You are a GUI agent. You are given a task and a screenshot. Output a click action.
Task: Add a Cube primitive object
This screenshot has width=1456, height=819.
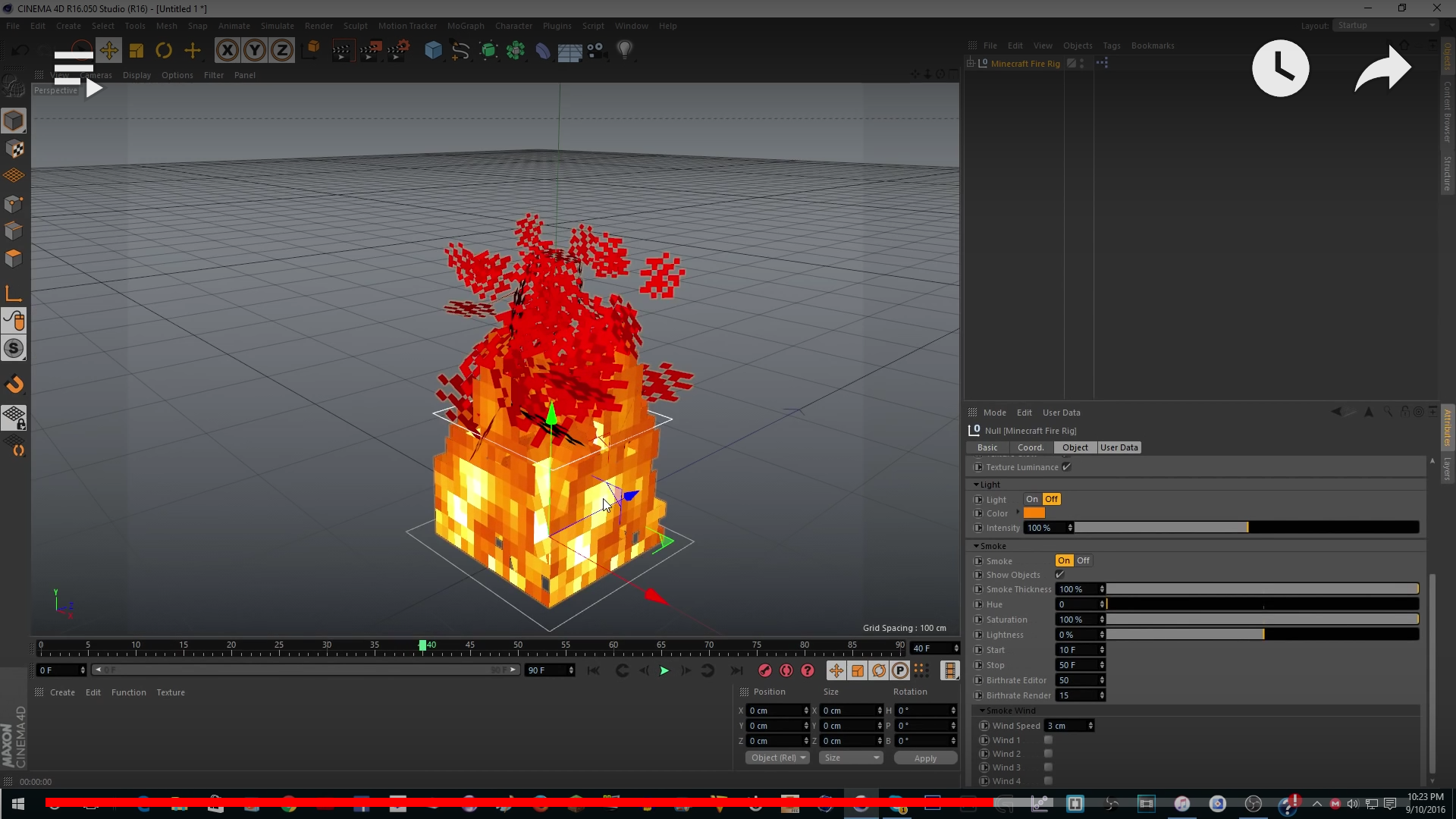433,51
